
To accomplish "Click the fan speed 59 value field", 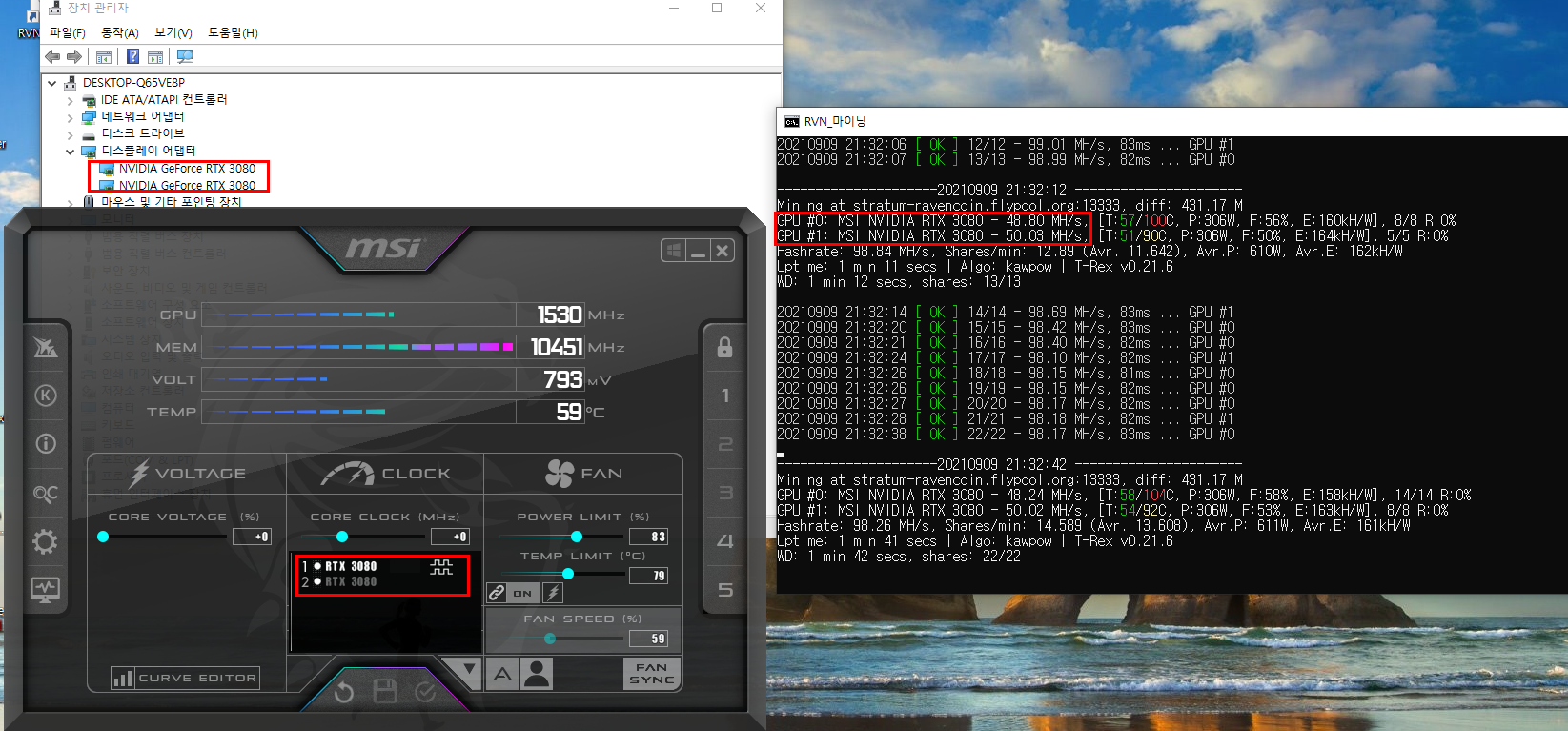I will click(x=649, y=639).
